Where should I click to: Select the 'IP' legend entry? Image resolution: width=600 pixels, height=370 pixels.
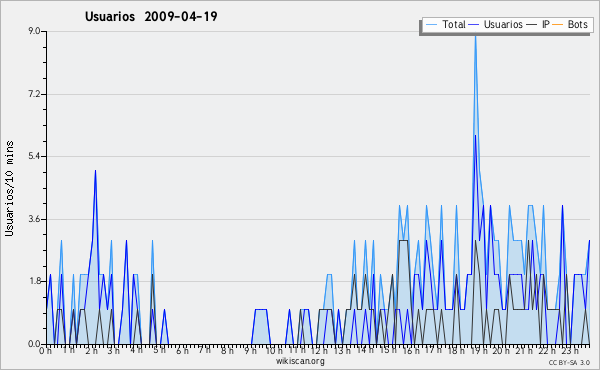pos(538,24)
